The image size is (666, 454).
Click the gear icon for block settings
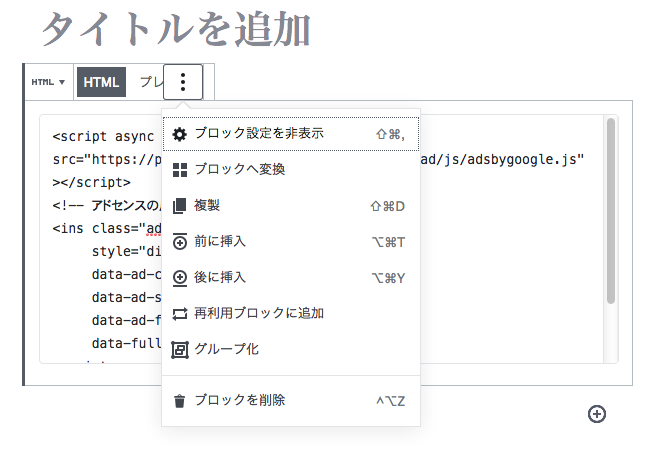click(180, 134)
